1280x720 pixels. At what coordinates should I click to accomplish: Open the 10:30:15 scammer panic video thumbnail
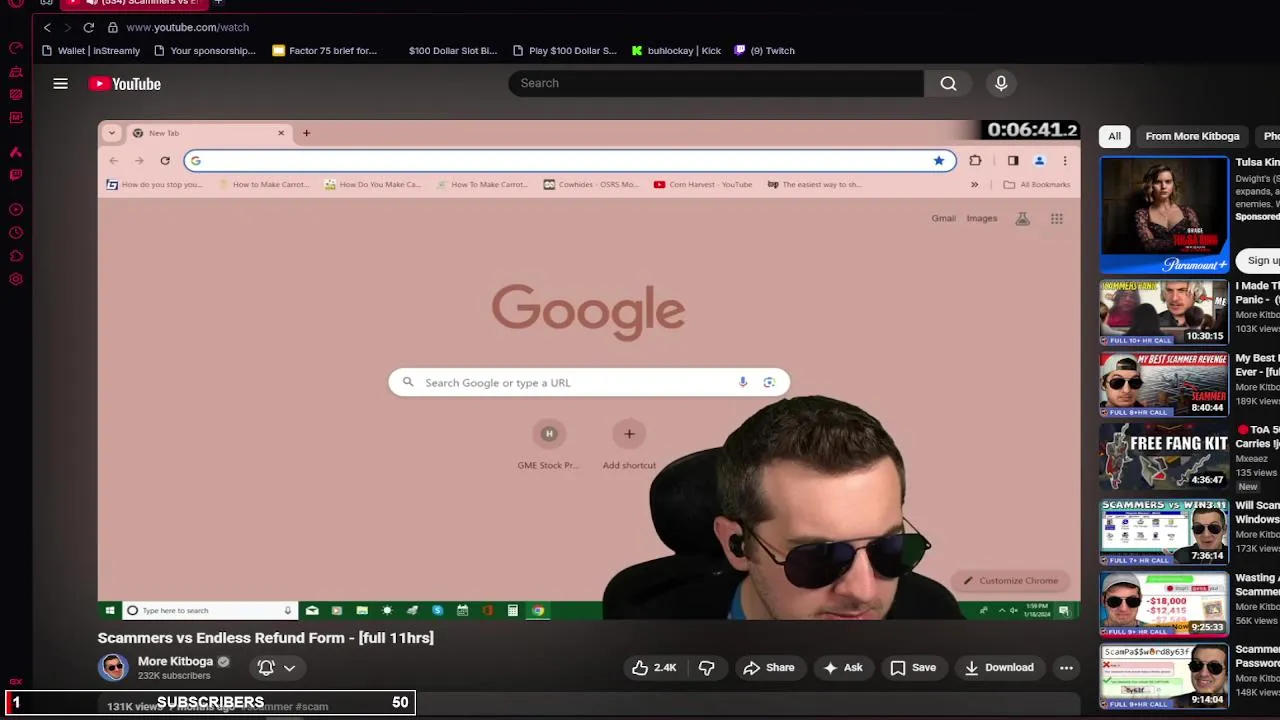(1164, 313)
